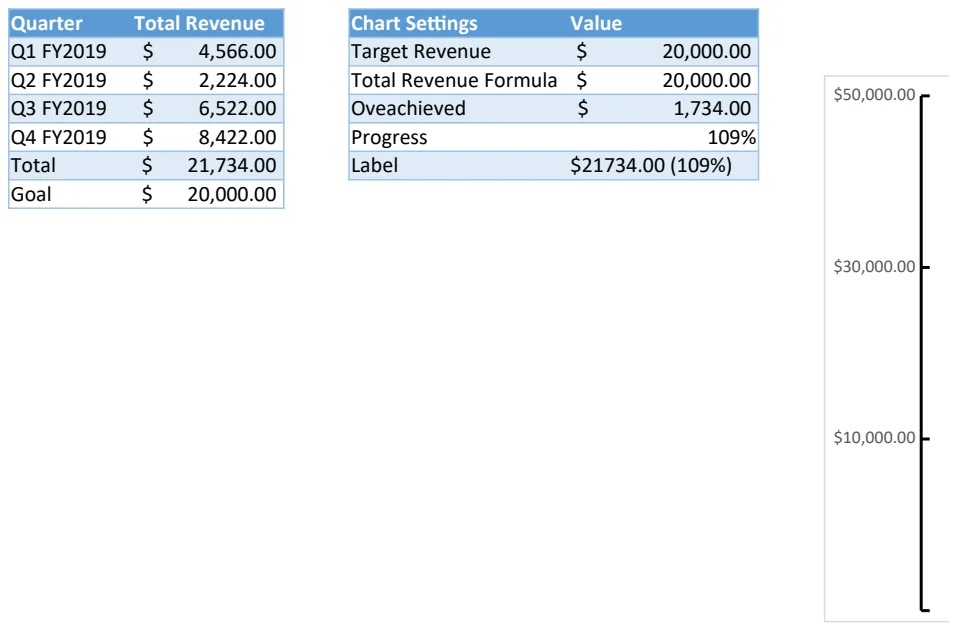Select the Total Revenue header cell
Screen dimensions: 957x631
click(208, 23)
